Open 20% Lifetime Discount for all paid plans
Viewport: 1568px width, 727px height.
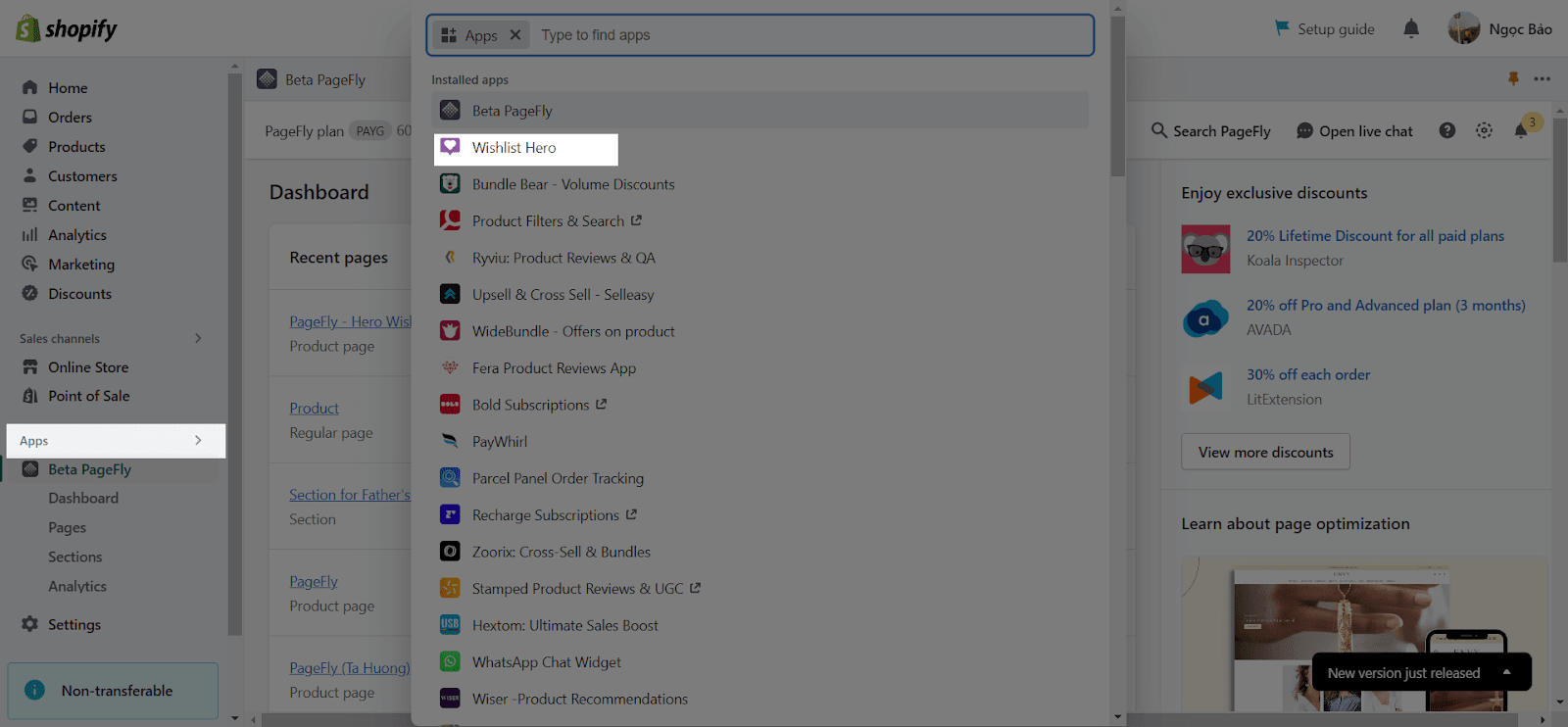pos(1375,236)
